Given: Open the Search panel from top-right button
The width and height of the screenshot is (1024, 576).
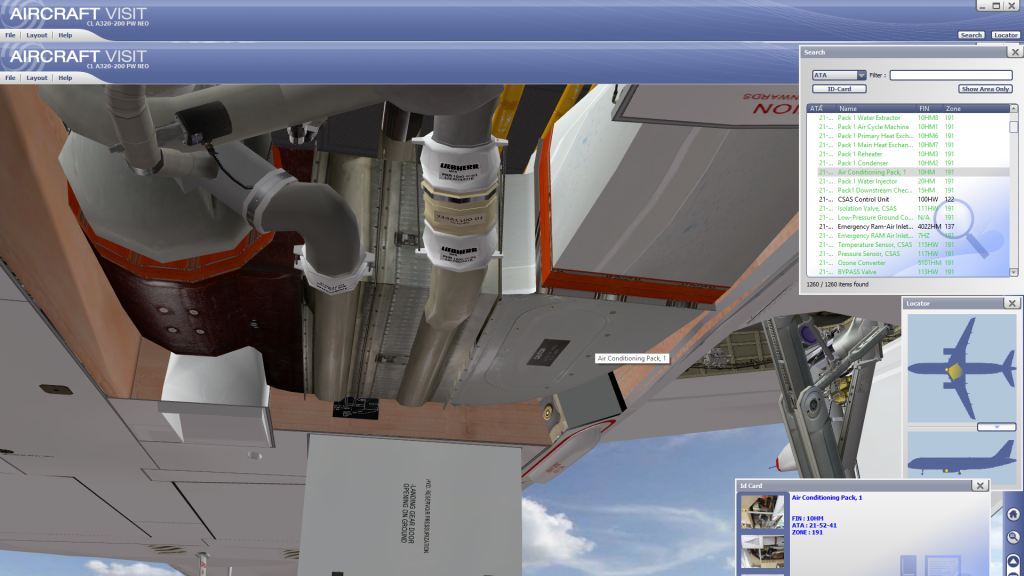Looking at the screenshot, I should (970, 35).
